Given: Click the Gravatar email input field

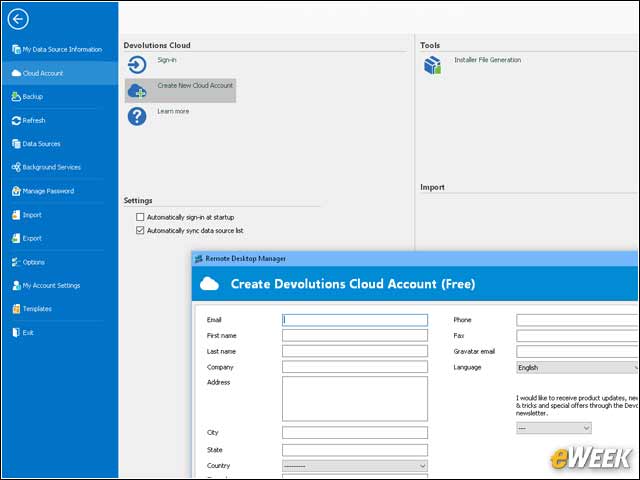Looking at the screenshot, I should tap(577, 351).
